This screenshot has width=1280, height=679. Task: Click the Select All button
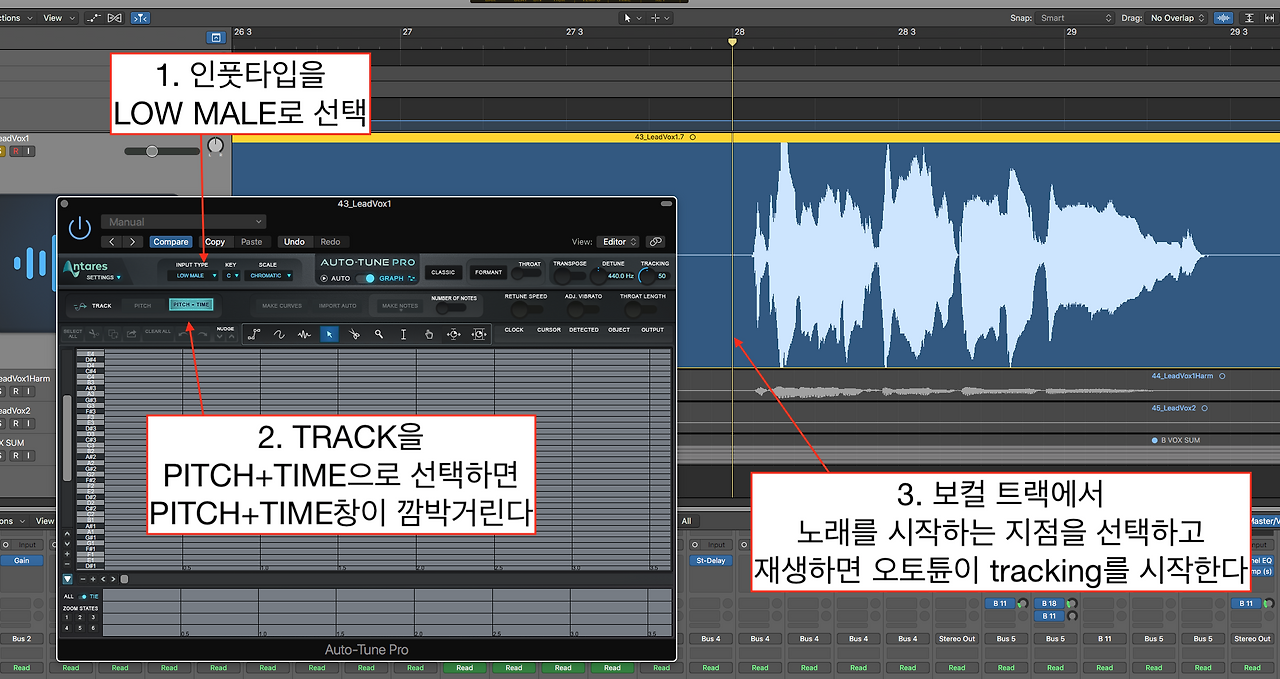point(73,333)
